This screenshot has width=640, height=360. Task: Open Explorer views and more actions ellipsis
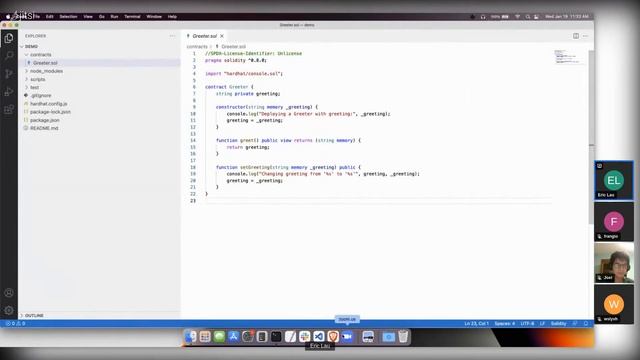[x=172, y=36]
